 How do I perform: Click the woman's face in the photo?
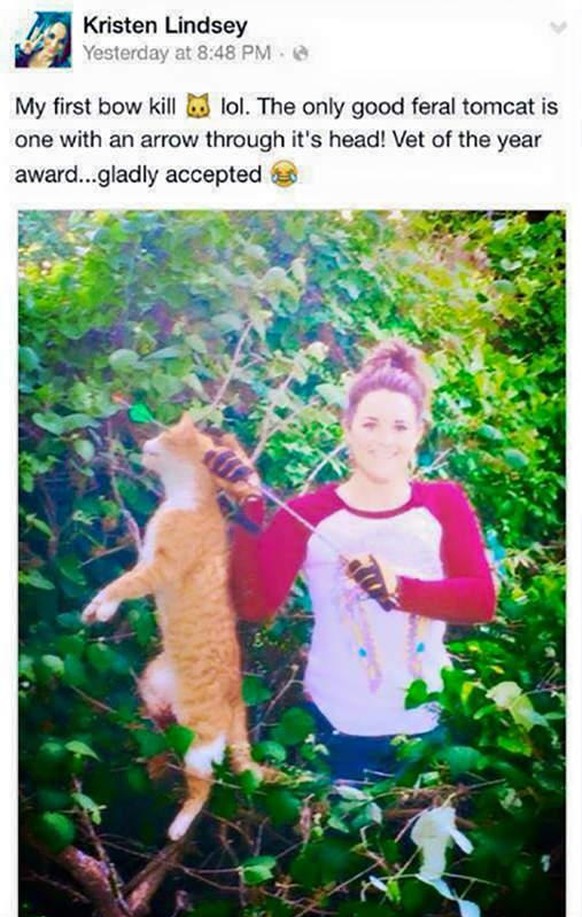click(384, 433)
